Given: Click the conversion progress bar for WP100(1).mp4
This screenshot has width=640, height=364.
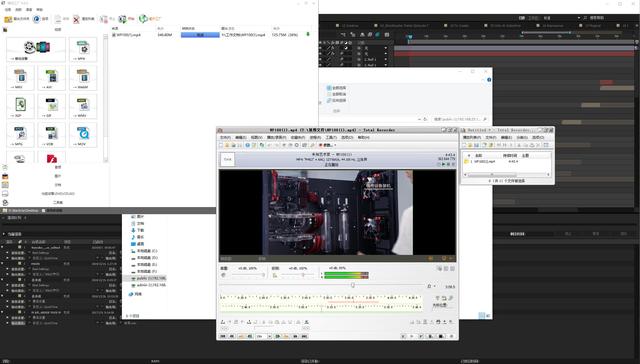Looking at the screenshot, I should click(x=200, y=35).
